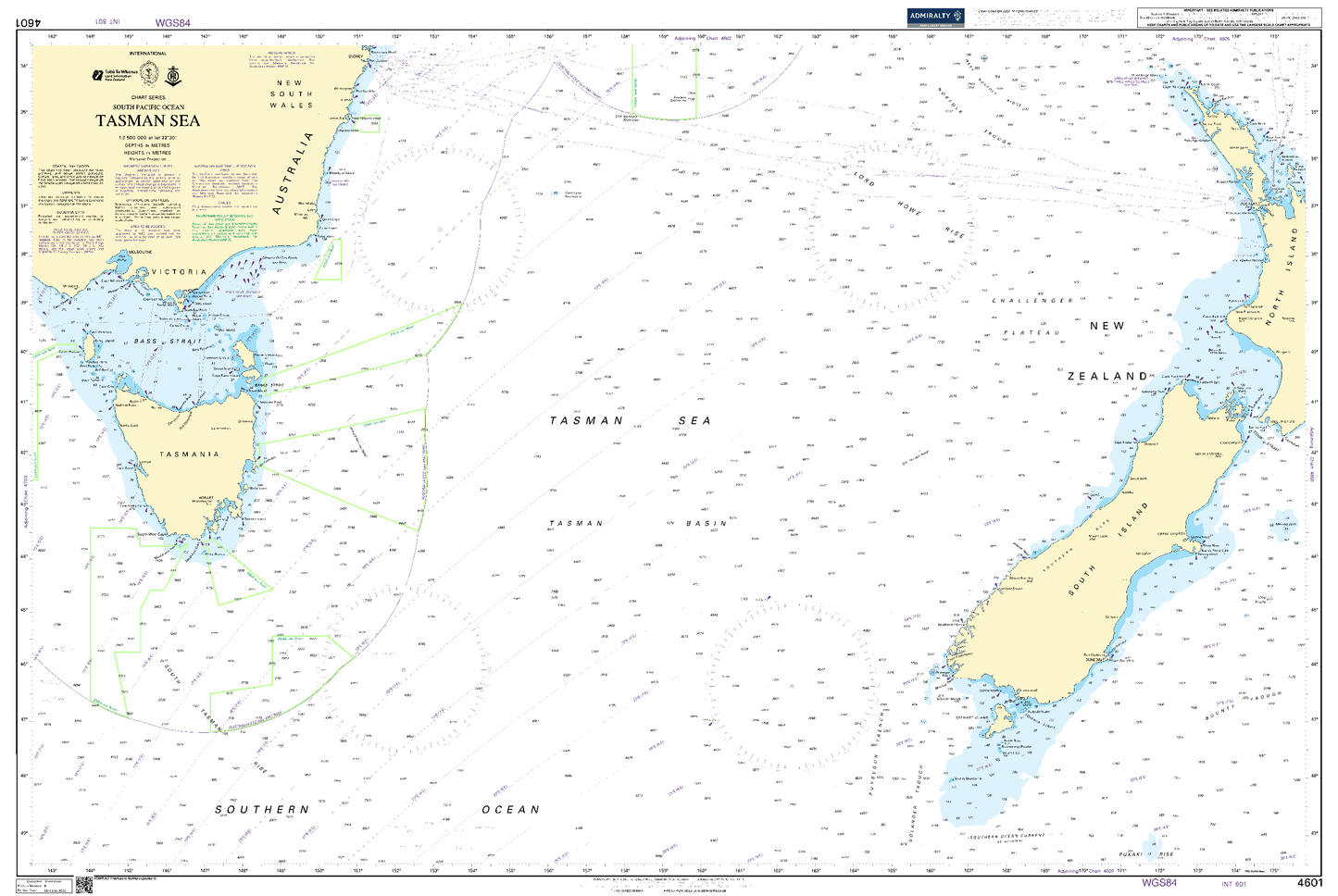Click rotated chart number 4601 in top-left corner

28,22
